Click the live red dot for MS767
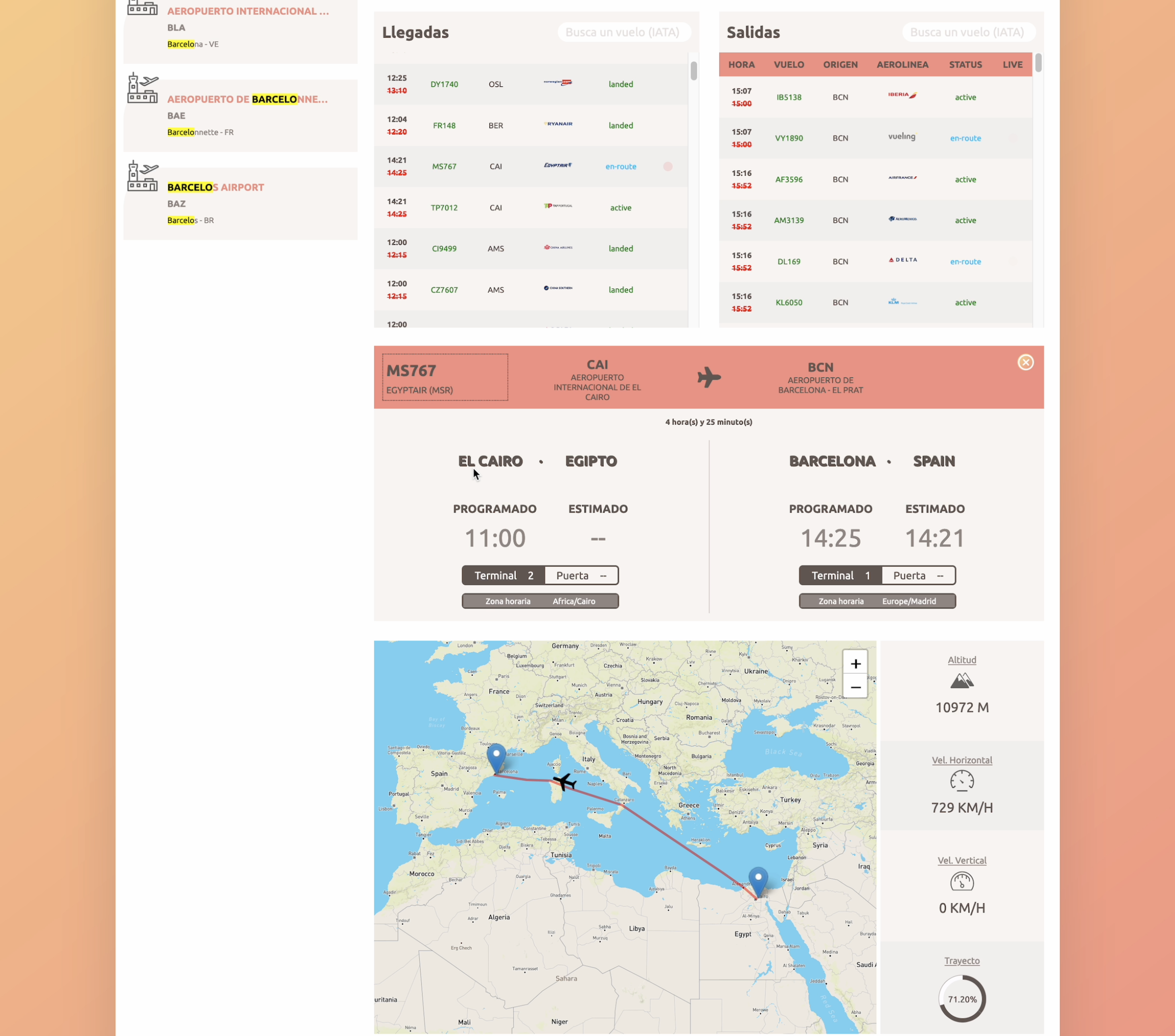1175x1036 pixels. click(x=667, y=167)
